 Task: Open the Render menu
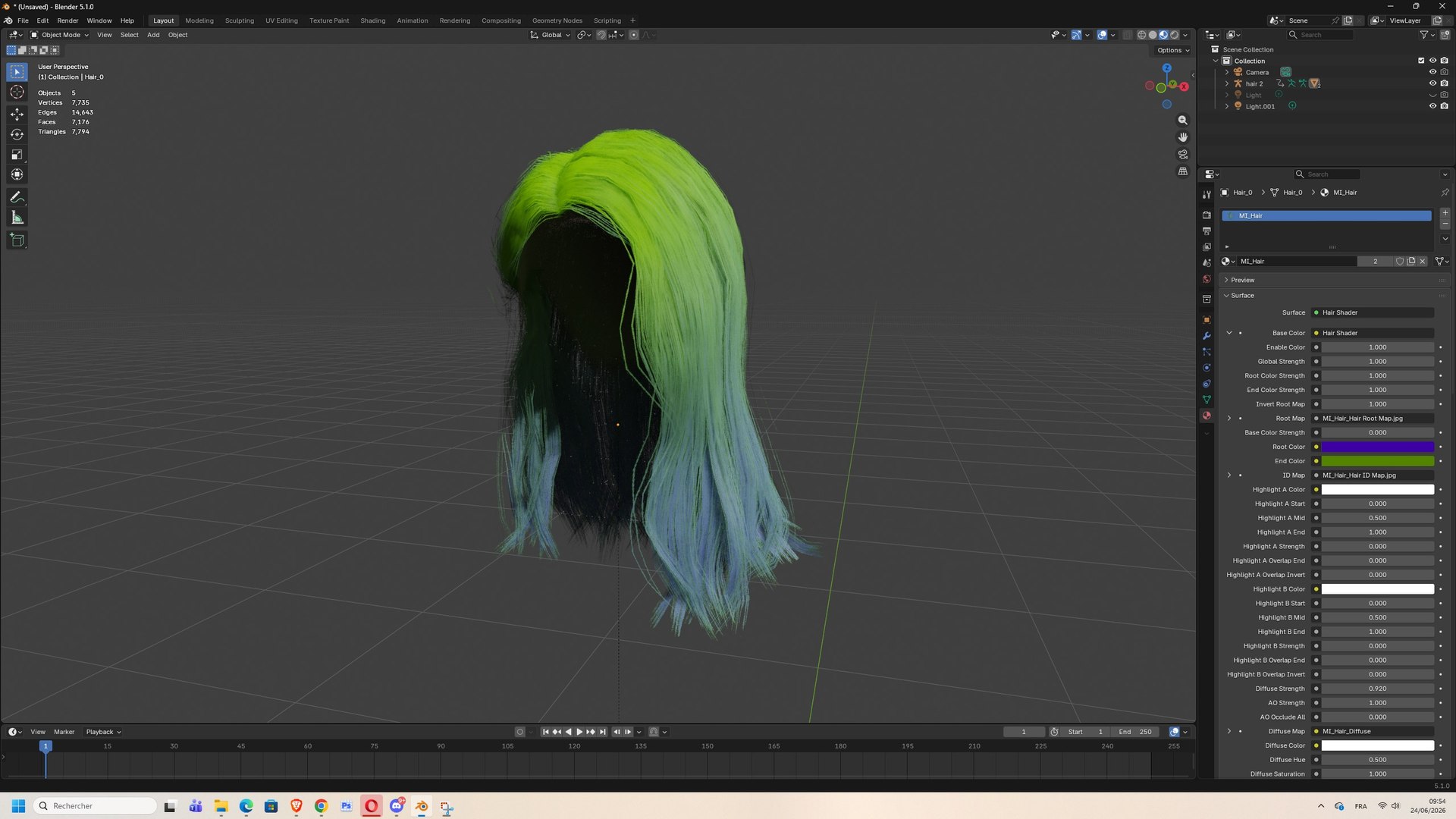click(67, 20)
